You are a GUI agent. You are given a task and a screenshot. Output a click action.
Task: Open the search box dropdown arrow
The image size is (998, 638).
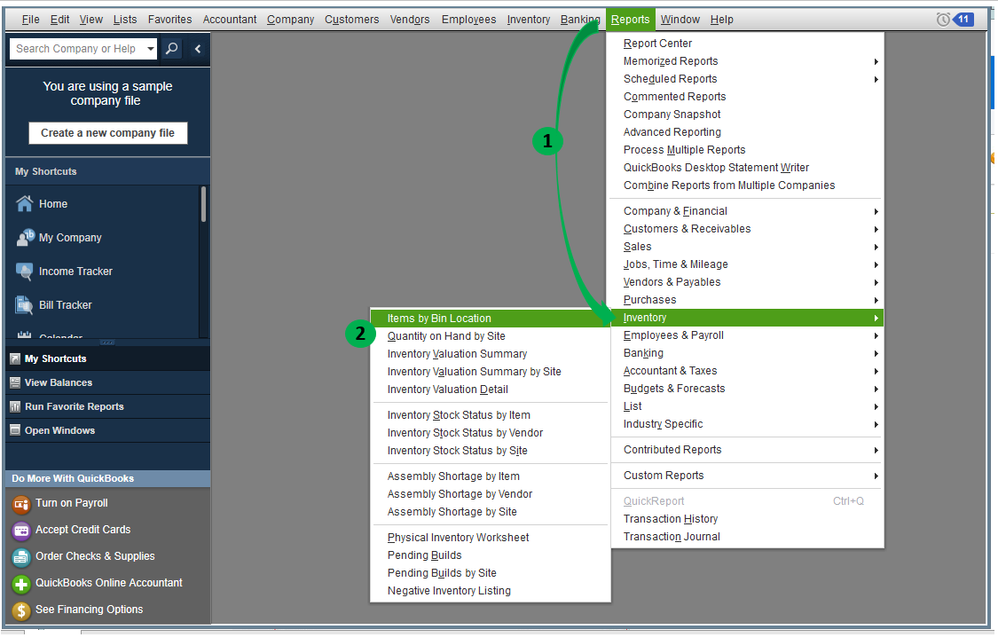click(x=150, y=48)
